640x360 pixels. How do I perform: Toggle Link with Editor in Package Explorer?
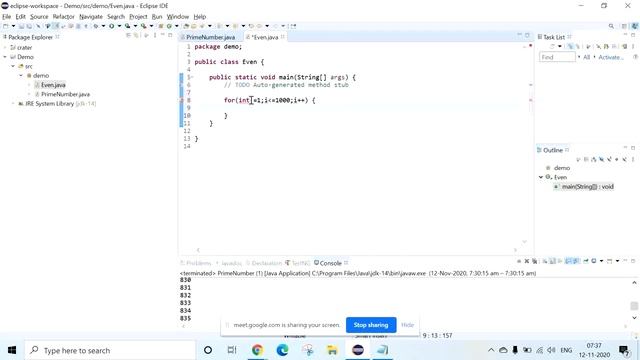[136, 36]
